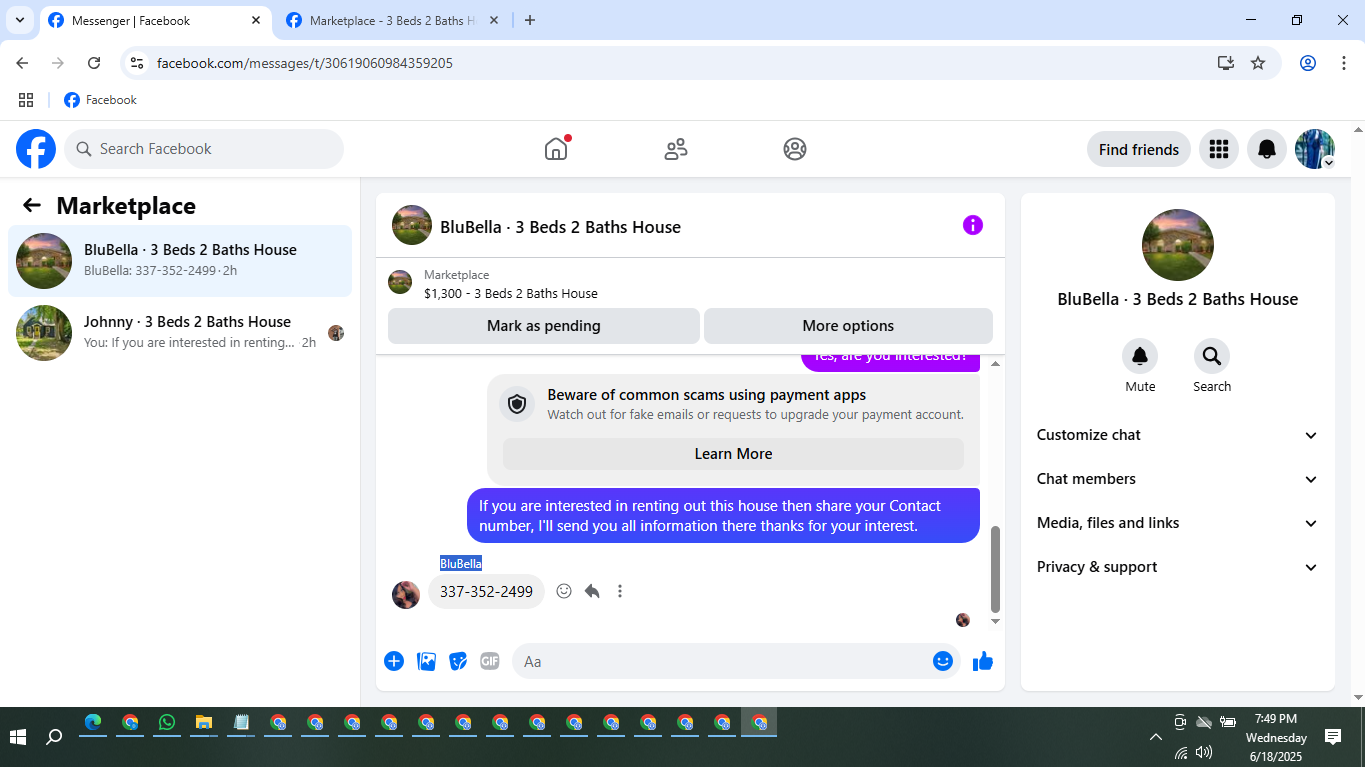Expand the Chat members section
The width and height of the screenshot is (1365, 767).
(1178, 479)
